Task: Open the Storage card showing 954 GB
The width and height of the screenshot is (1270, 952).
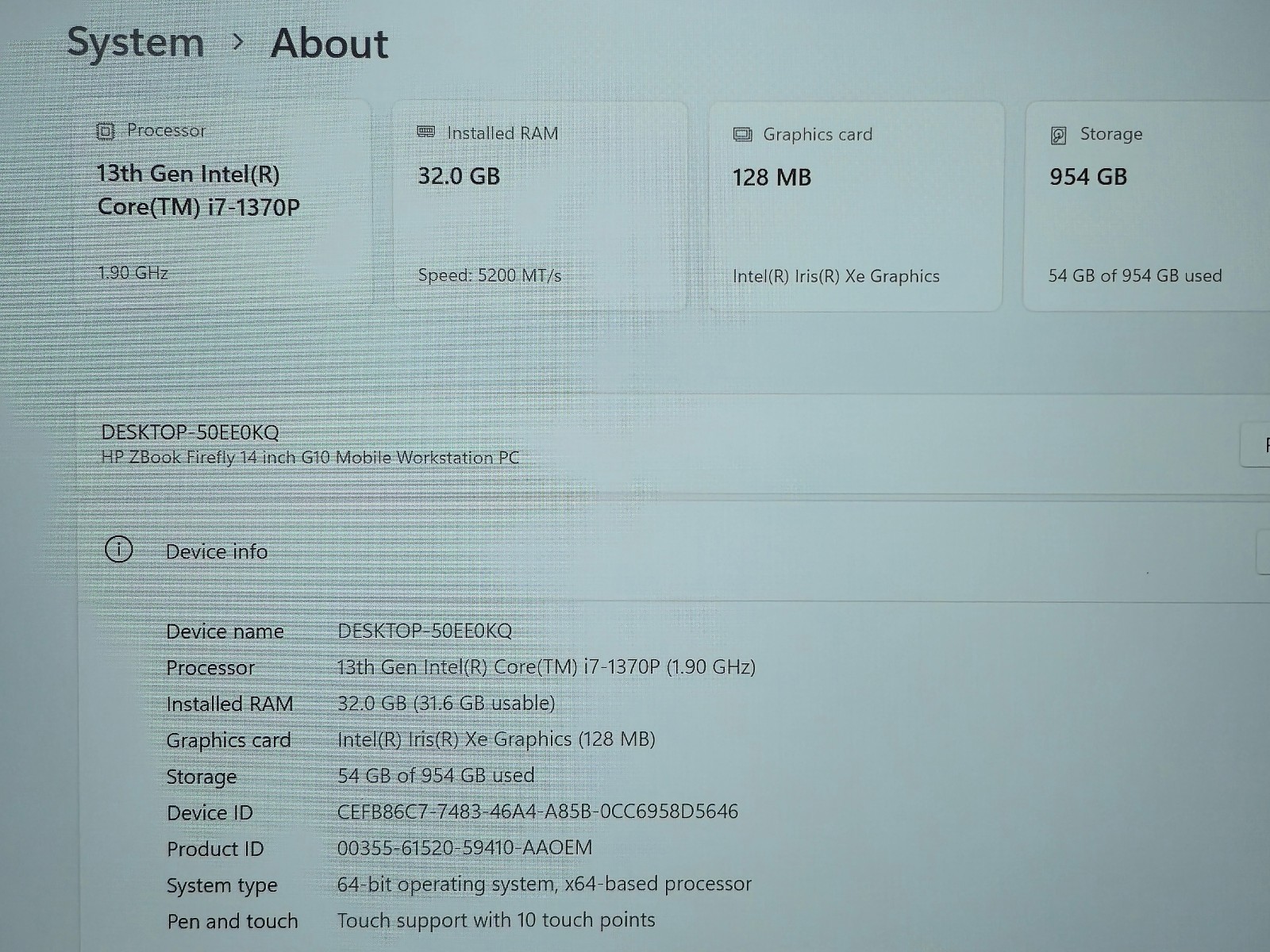Action: 1147,206
